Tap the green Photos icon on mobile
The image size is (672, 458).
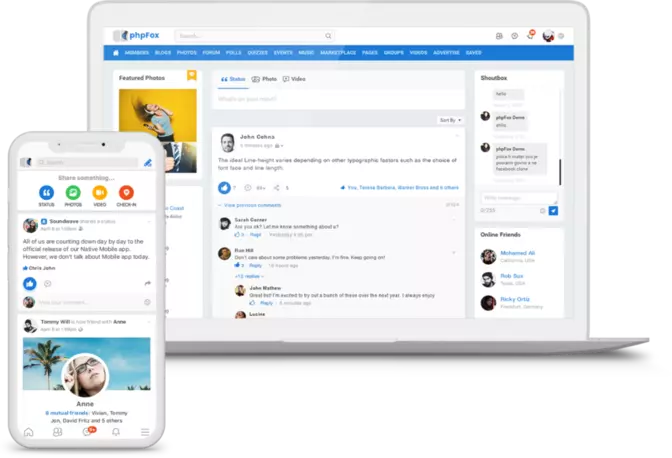pyautogui.click(x=73, y=193)
